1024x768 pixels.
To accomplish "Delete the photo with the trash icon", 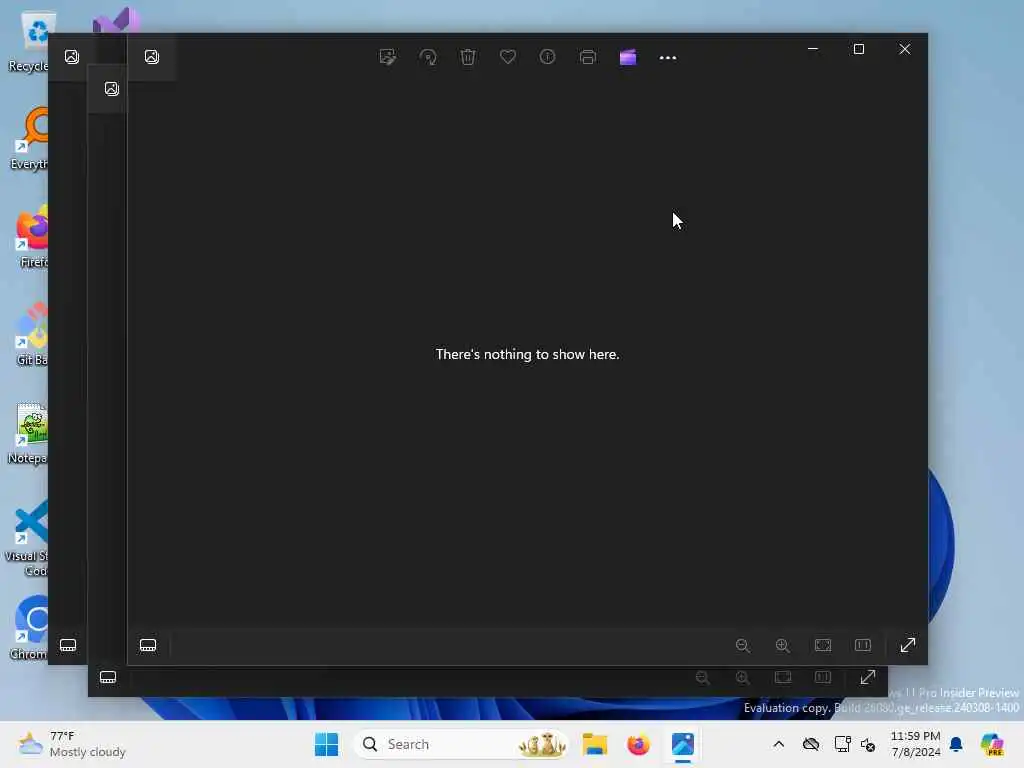I will pyautogui.click(x=468, y=57).
